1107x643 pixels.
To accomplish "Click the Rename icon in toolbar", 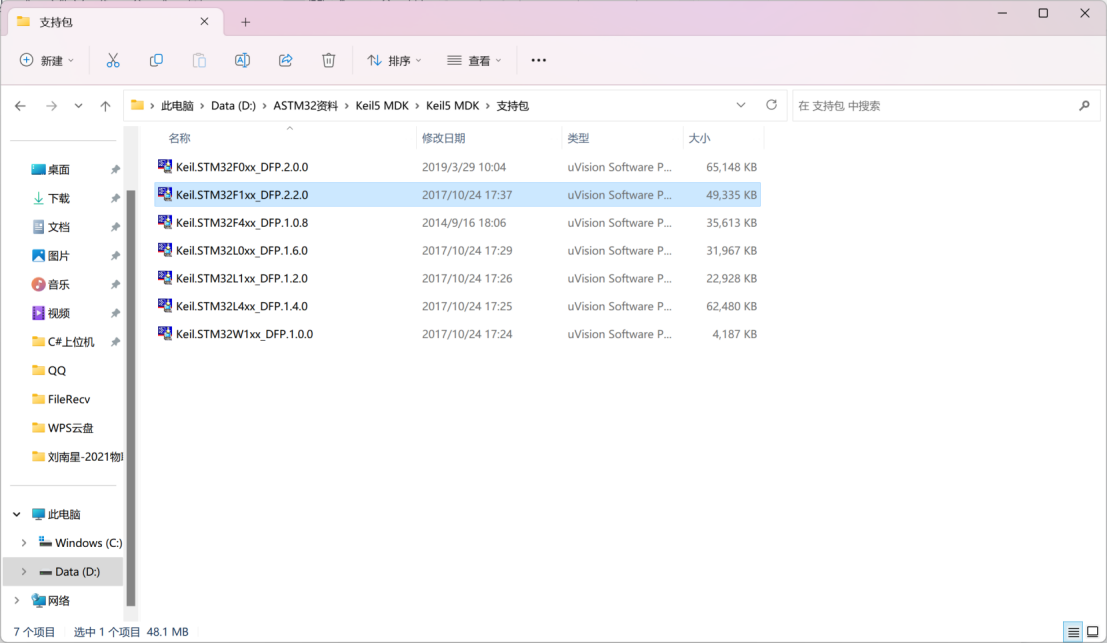I will click(x=242, y=61).
